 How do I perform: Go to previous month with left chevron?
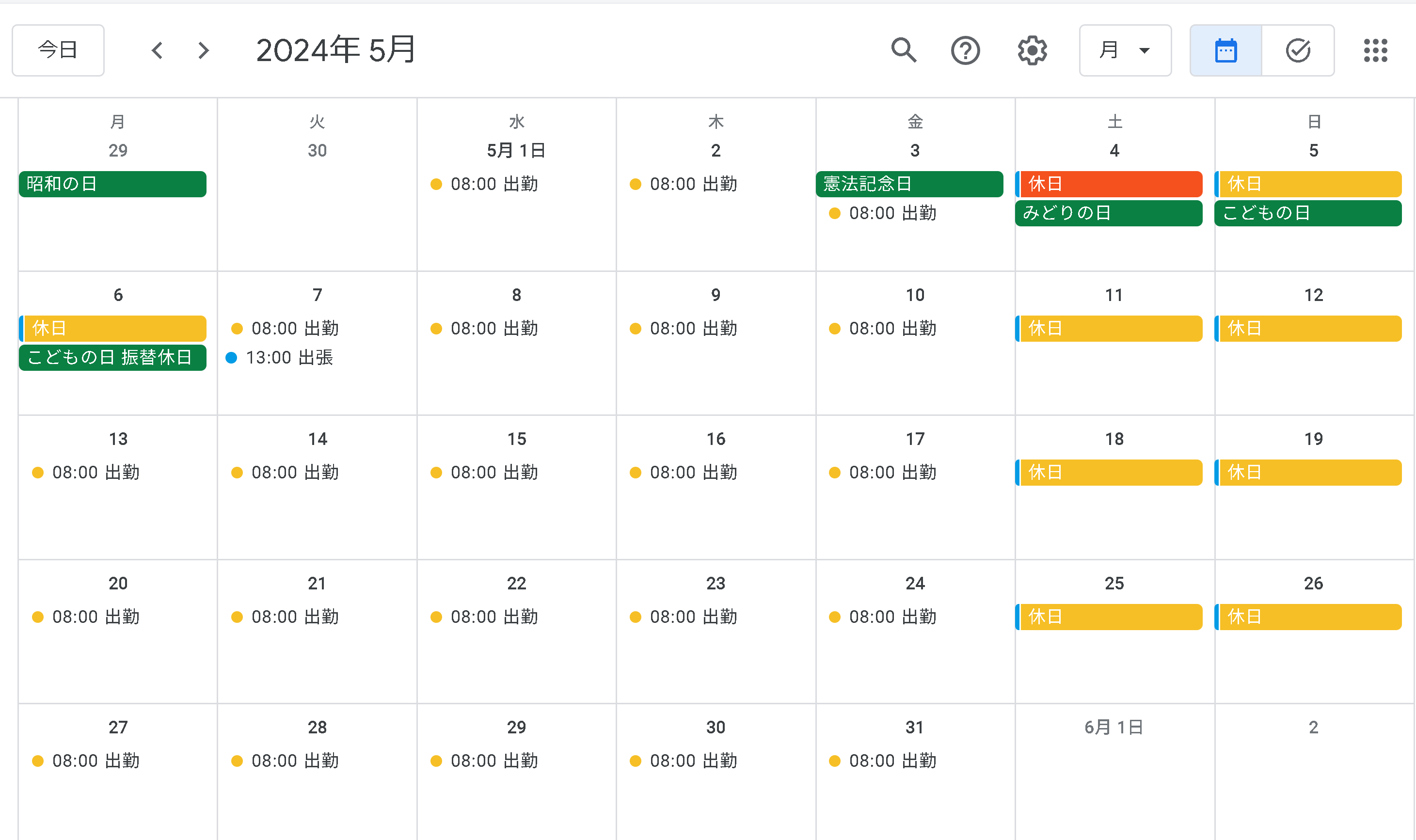pos(158,50)
